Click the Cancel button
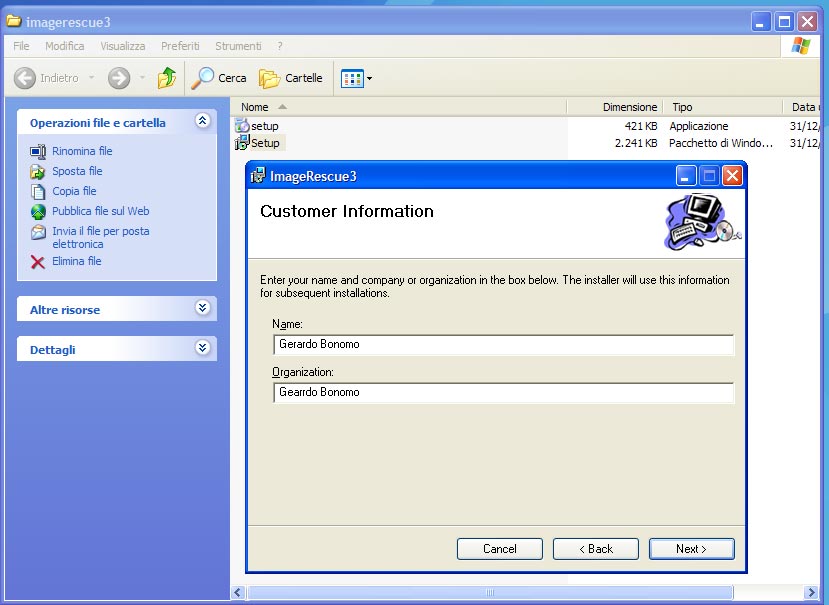 (500, 549)
